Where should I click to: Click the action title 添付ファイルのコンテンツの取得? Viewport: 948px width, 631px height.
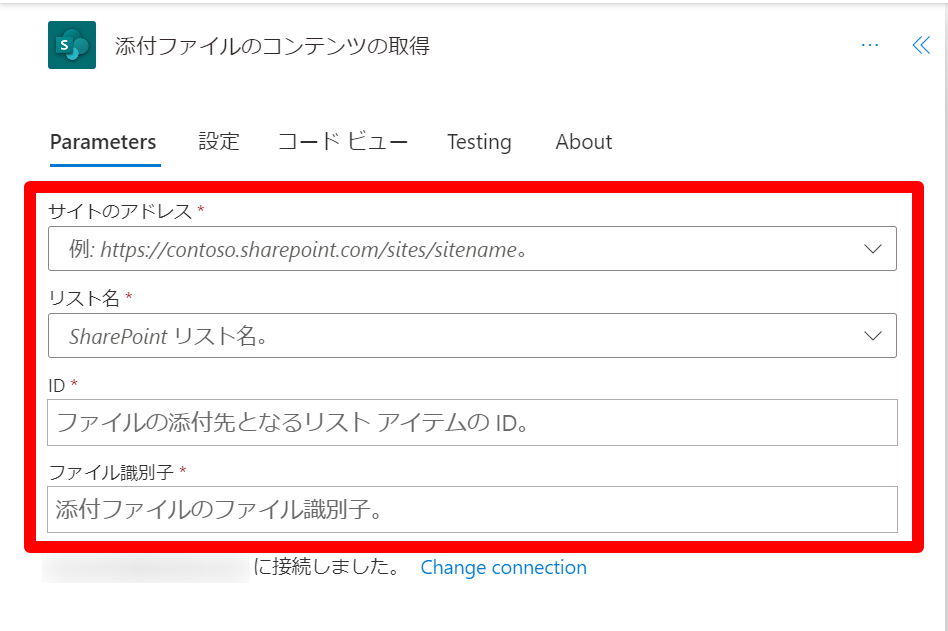pos(273,46)
